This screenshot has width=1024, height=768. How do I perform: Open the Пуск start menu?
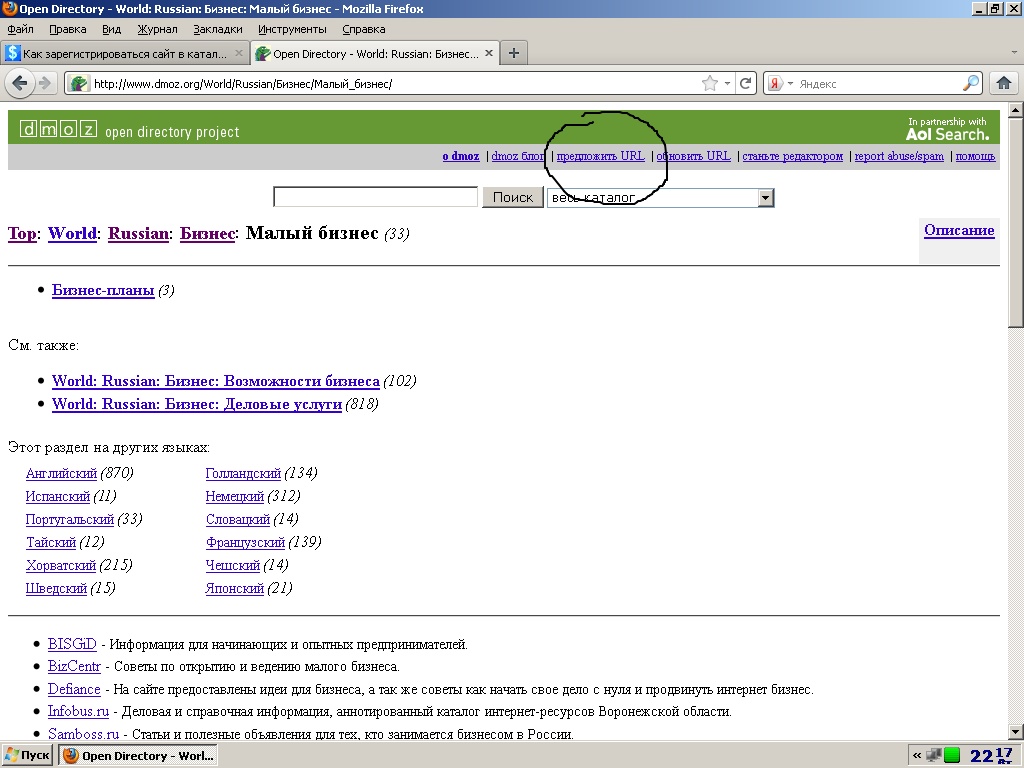tap(27, 755)
